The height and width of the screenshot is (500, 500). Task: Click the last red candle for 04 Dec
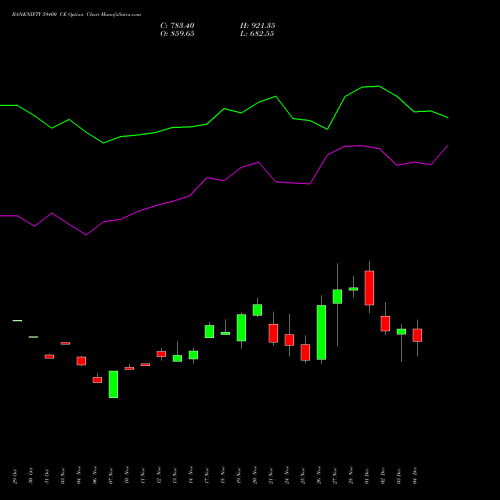[x=417, y=335]
